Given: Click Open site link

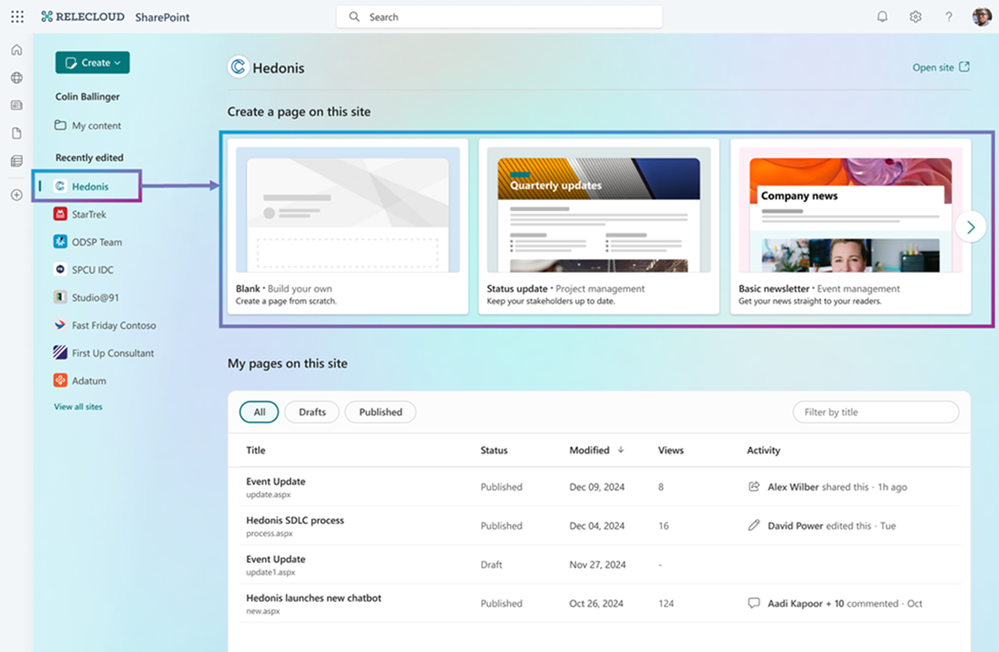Looking at the screenshot, I should tap(941, 67).
